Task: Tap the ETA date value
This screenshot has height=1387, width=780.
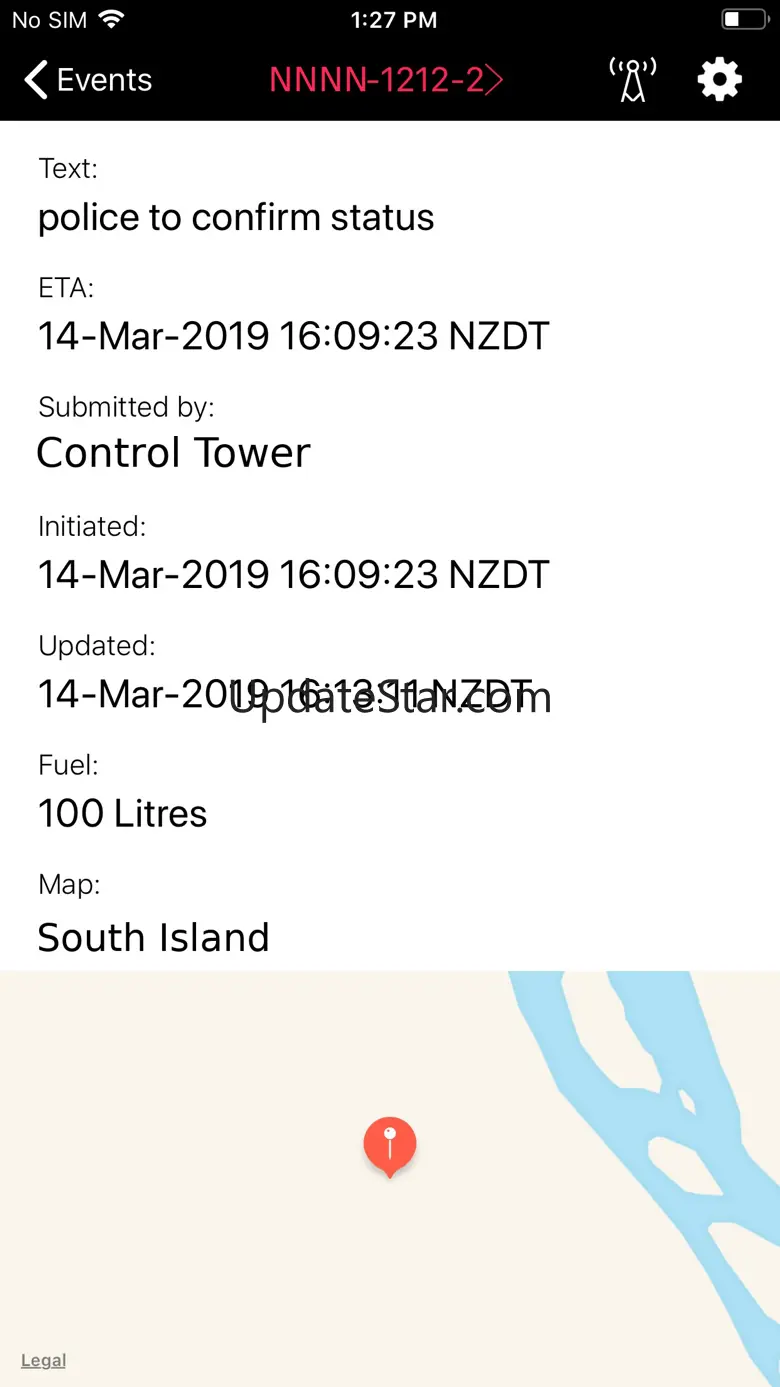Action: (x=293, y=336)
